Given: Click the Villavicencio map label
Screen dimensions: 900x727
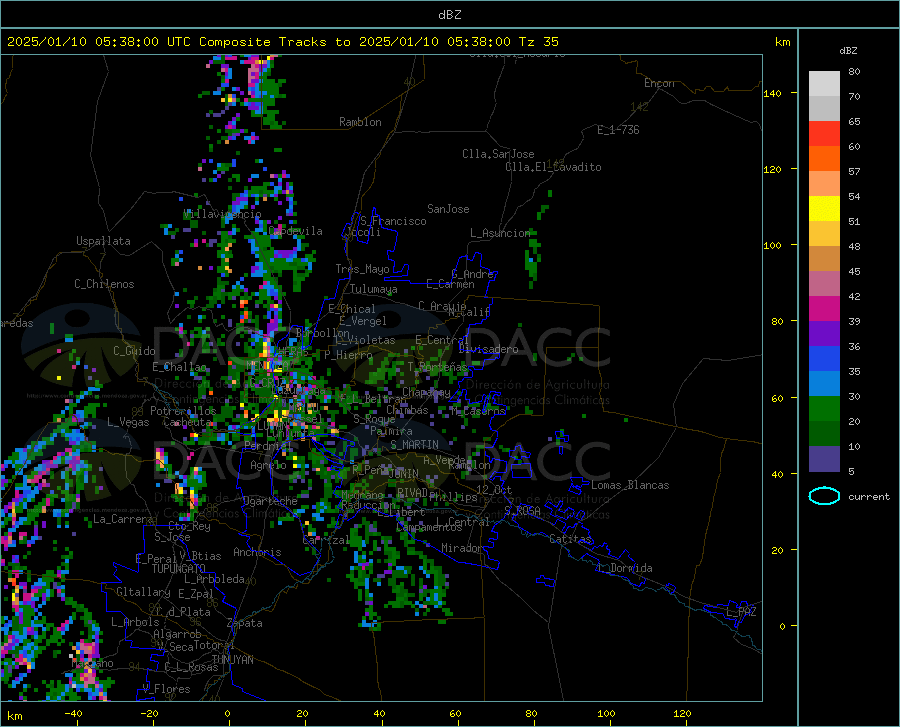Looking at the screenshot, I should [222, 214].
